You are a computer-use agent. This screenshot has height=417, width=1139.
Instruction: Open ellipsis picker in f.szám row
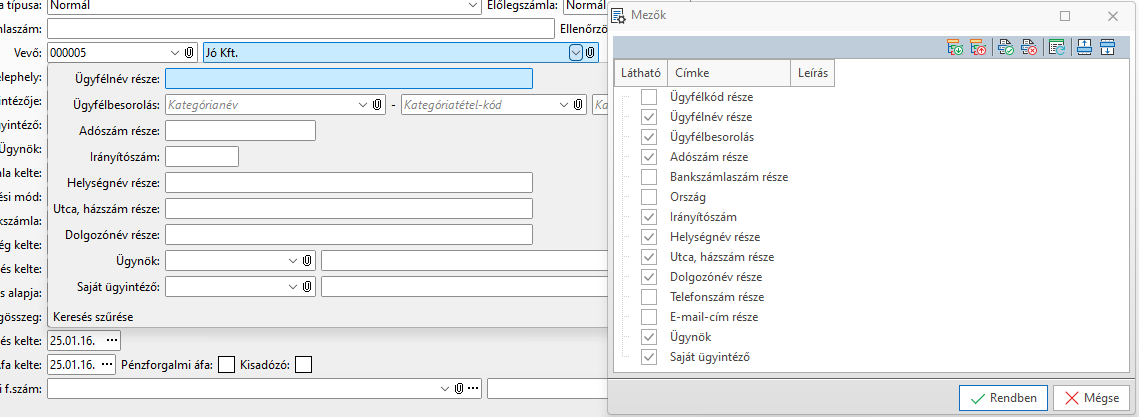pos(474,389)
